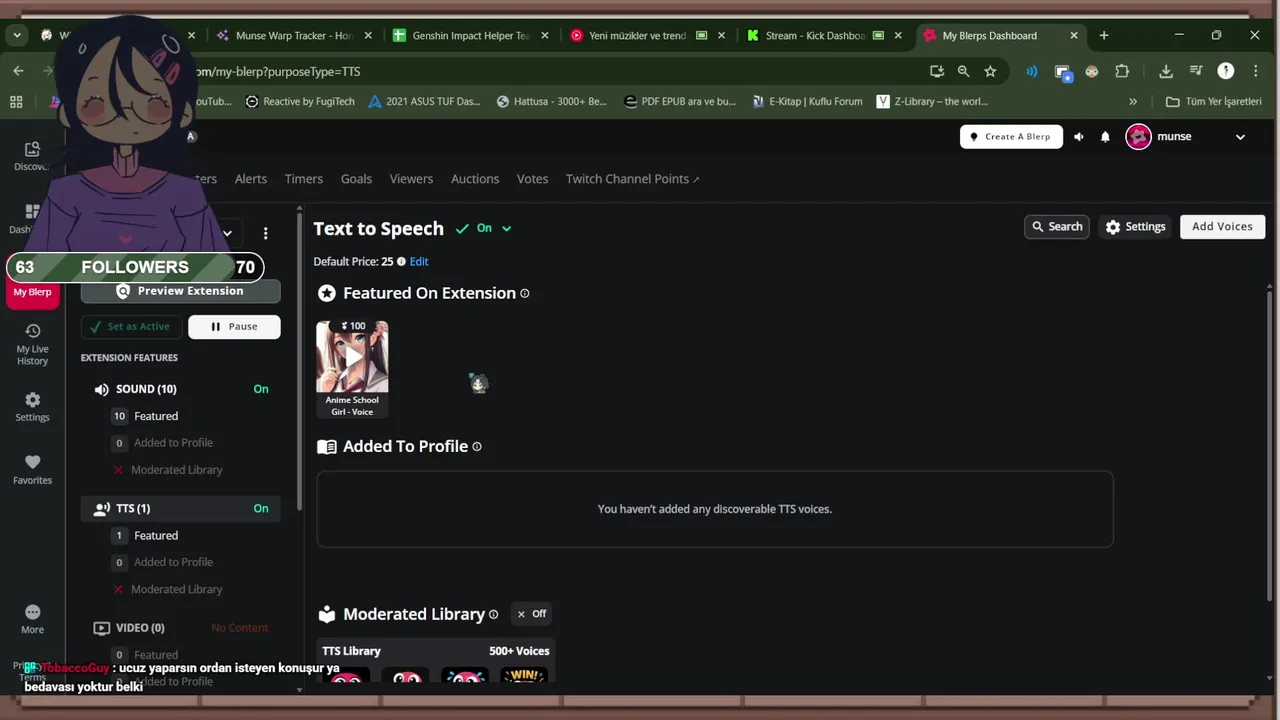Toggle TTS (1) On status
Screen dimensions: 1280x720
tap(261, 509)
